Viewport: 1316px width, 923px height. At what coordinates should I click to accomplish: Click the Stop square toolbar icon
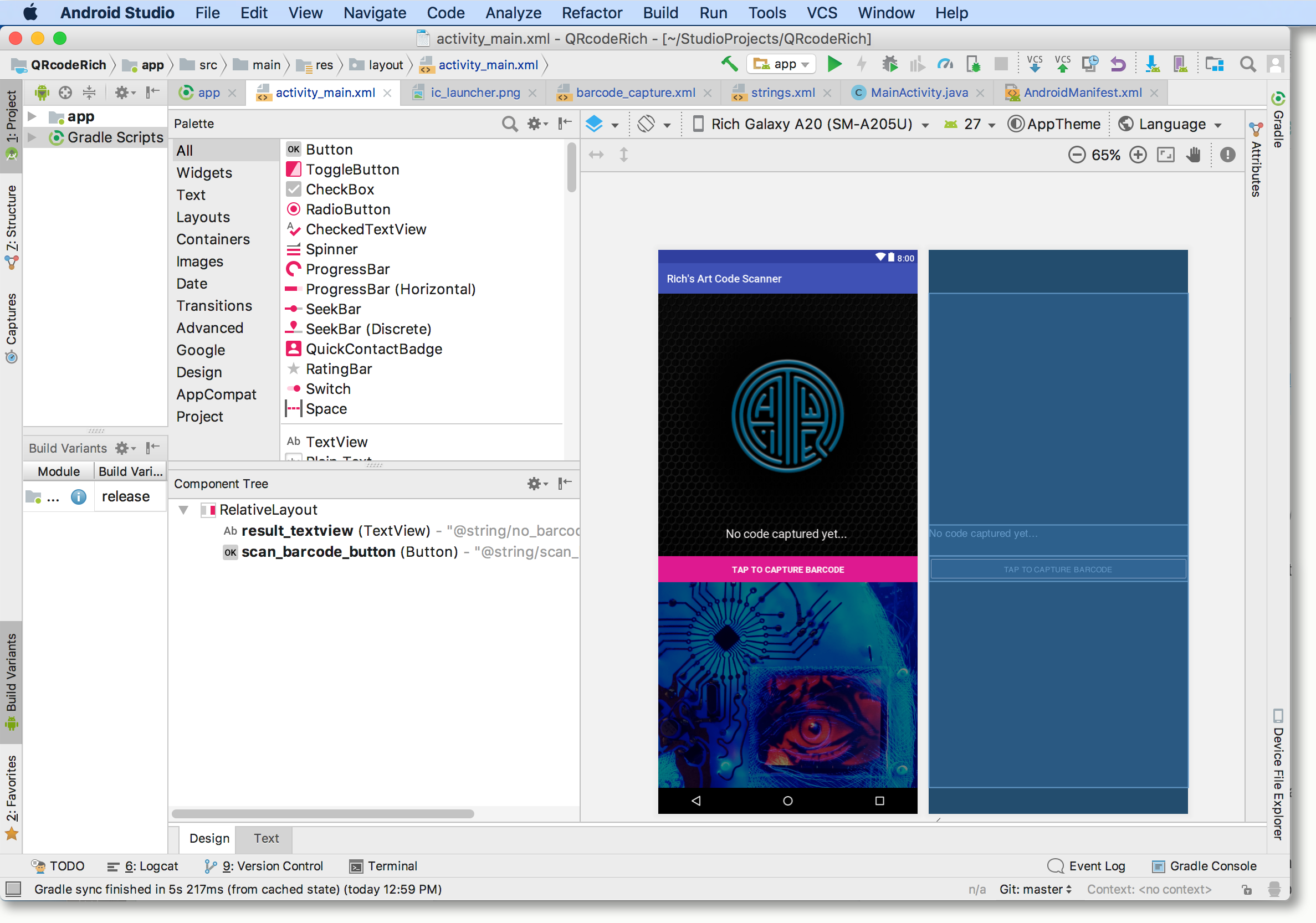1001,64
